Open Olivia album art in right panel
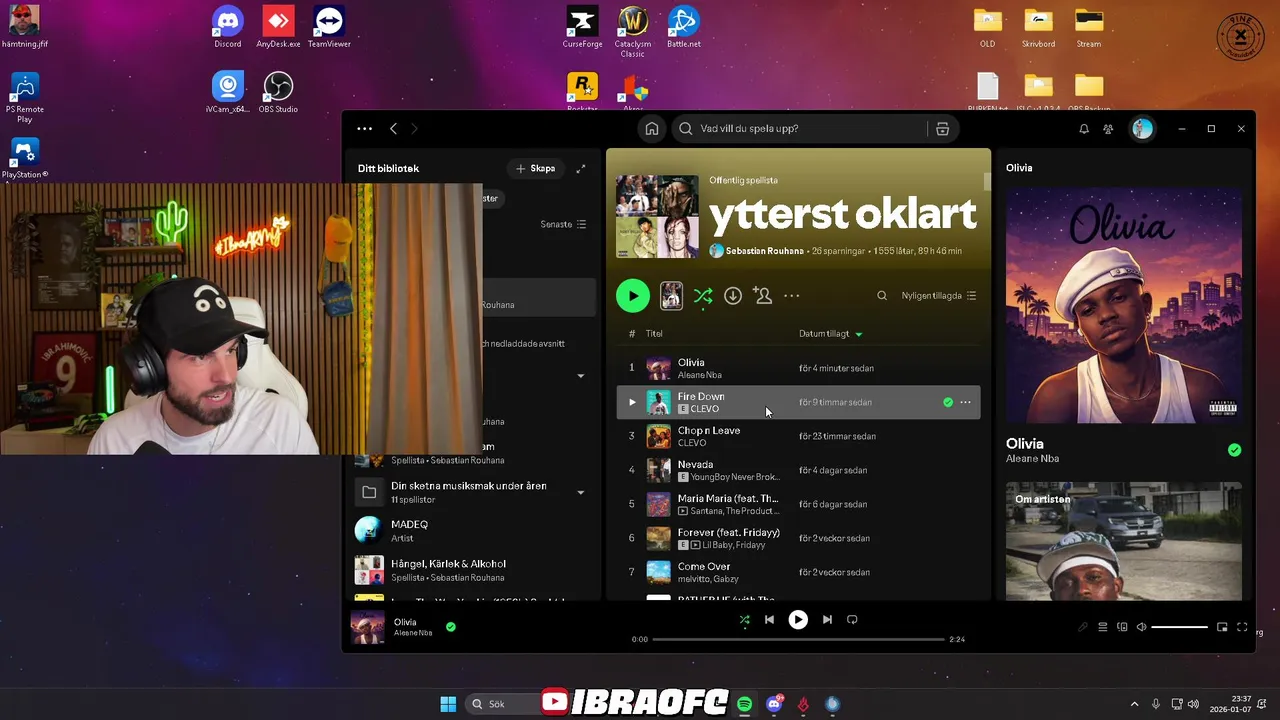1280x720 pixels. 1124,305
